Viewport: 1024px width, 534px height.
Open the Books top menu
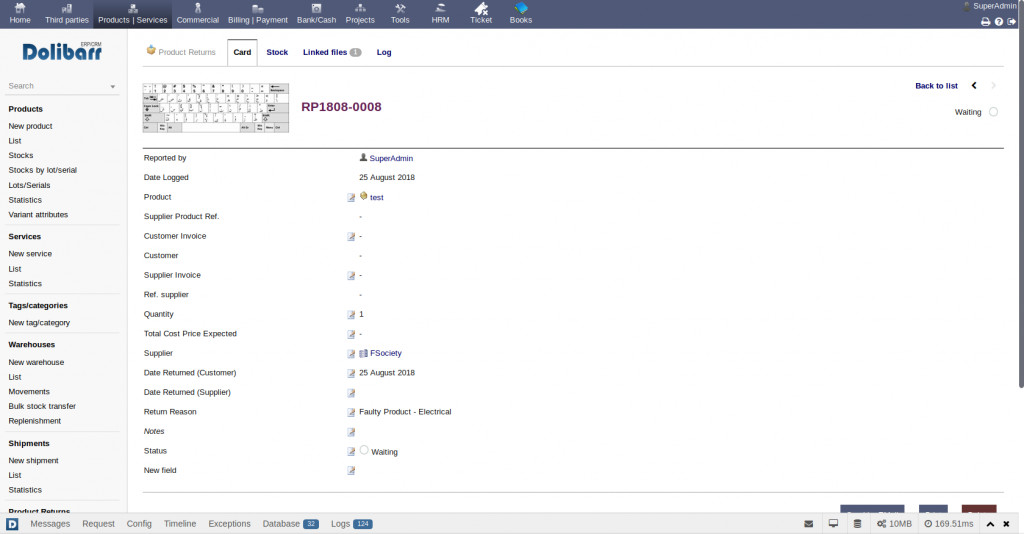pos(520,14)
